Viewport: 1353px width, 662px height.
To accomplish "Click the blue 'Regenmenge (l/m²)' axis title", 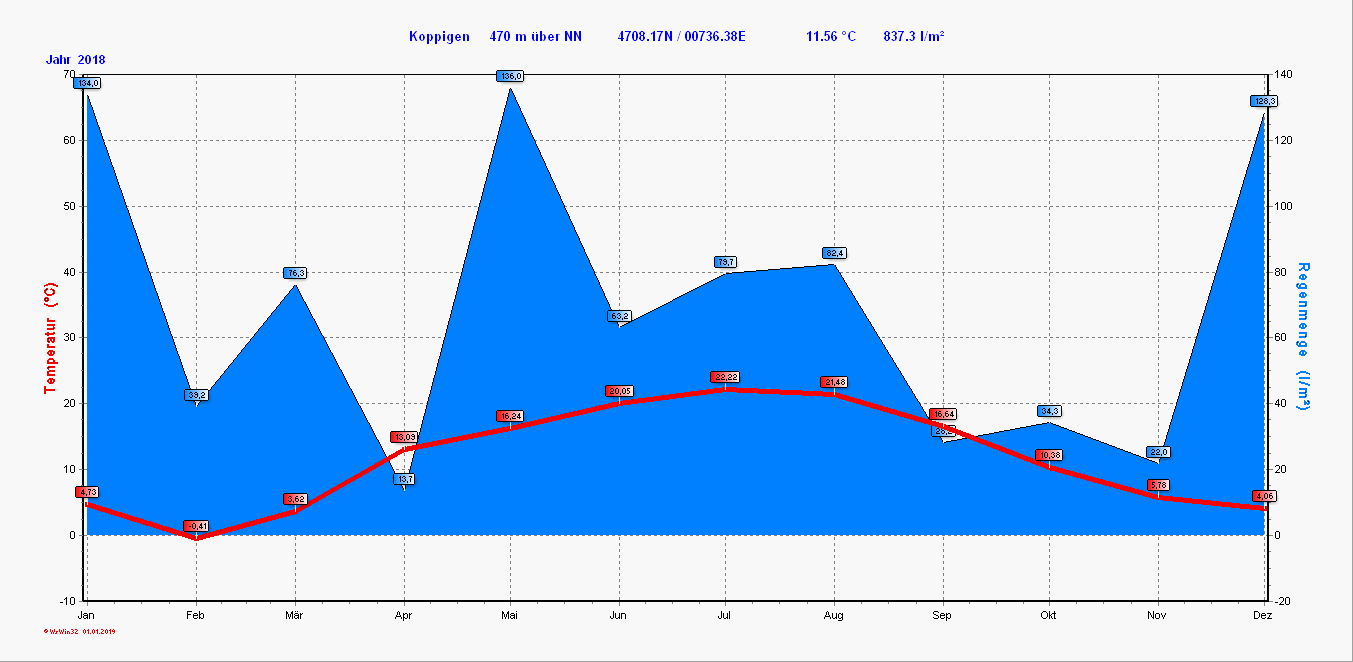I will (x=1302, y=336).
